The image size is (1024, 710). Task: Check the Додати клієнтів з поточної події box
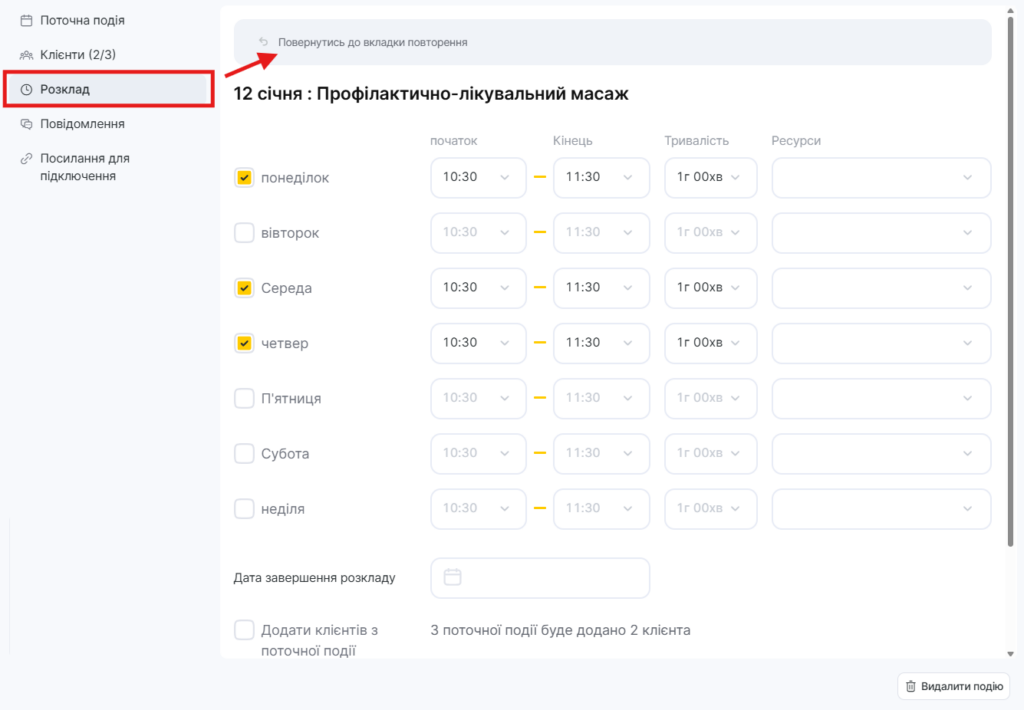coord(244,630)
